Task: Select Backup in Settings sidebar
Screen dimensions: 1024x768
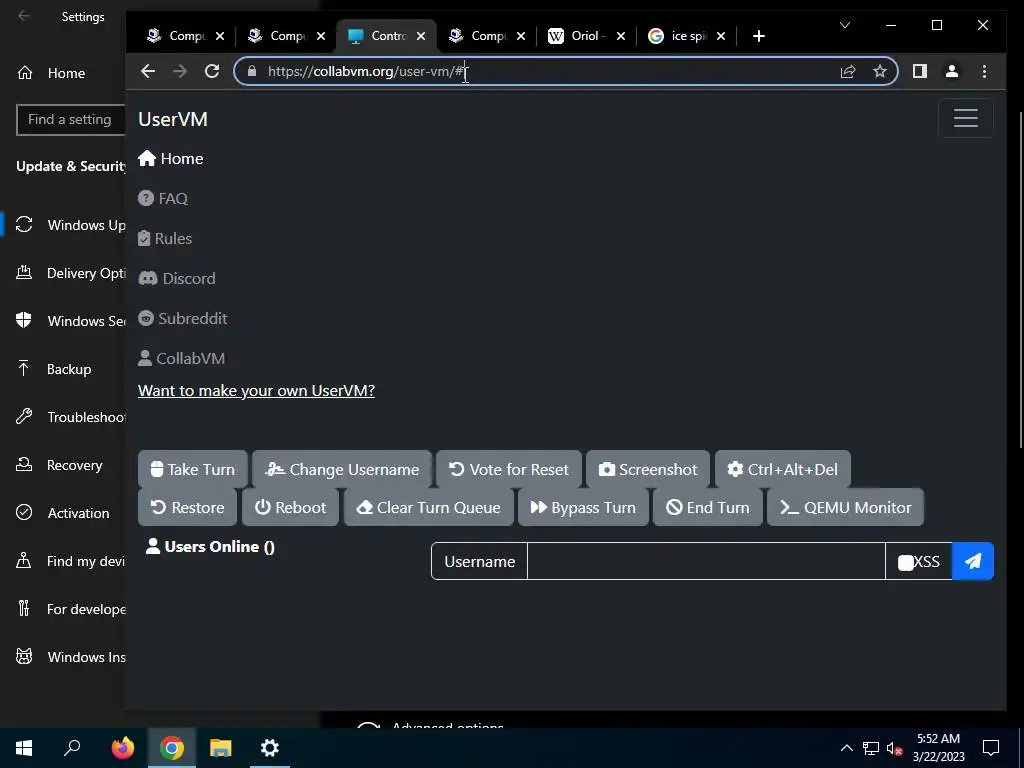Action: click(54, 369)
